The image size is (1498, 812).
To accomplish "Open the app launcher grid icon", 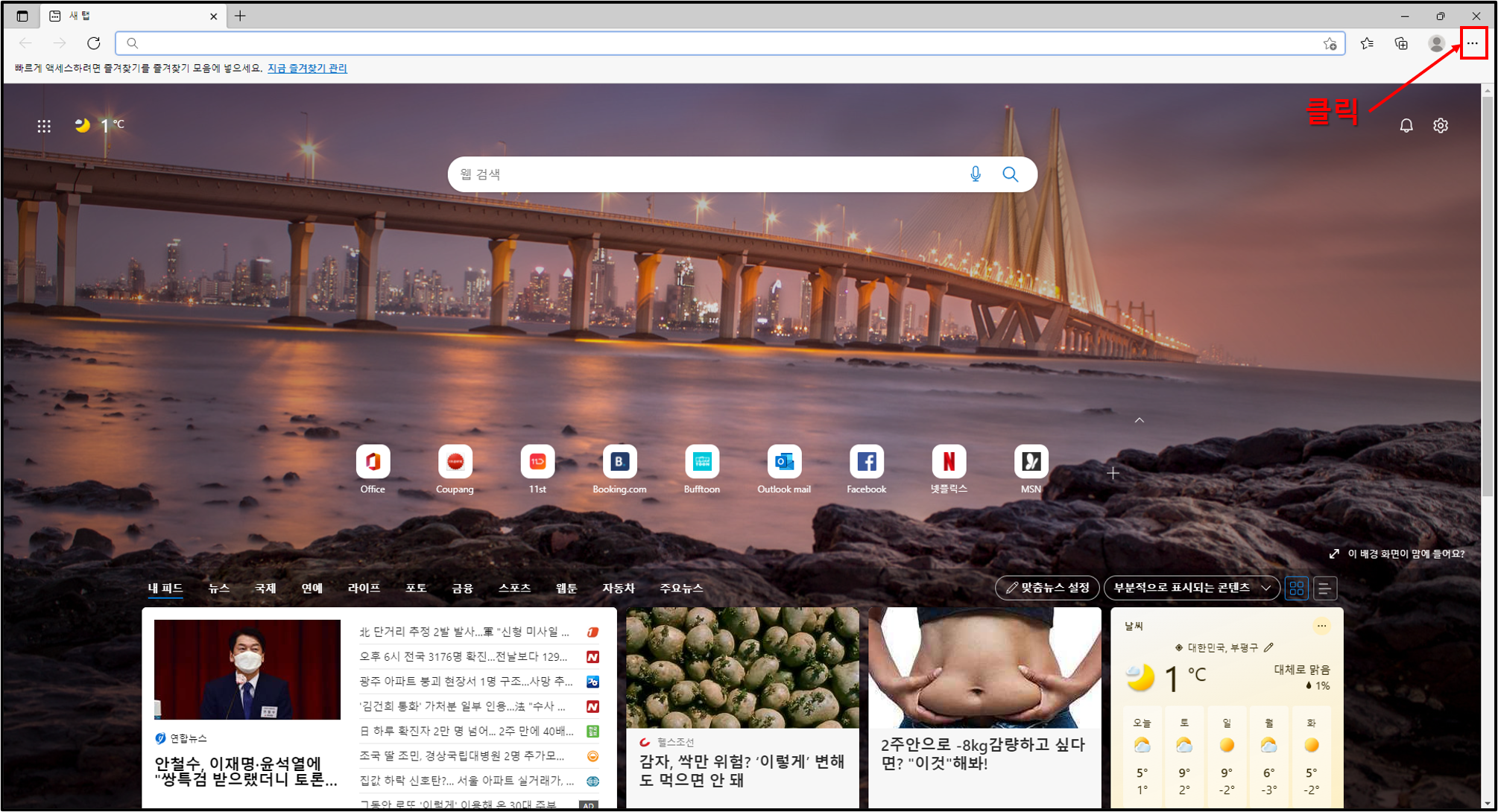I will point(44,126).
